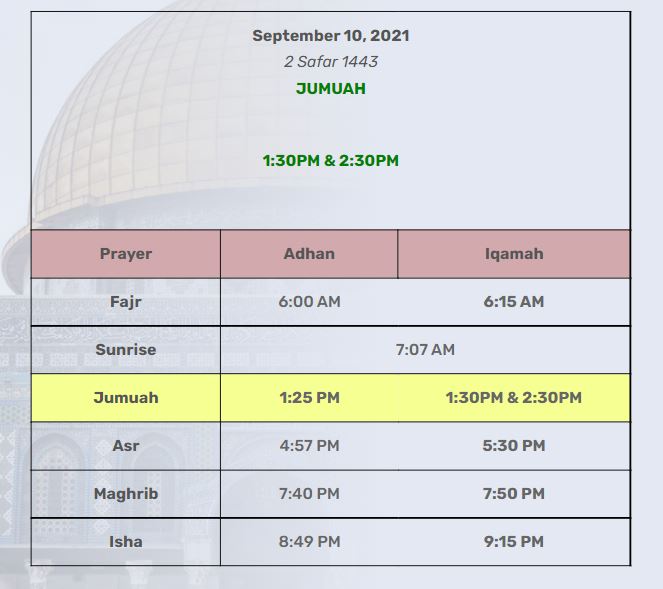Click Jumuah iqamah 1:30PM & 2:30PM cell
Viewport: 663px width, 589px height.
[514, 398]
